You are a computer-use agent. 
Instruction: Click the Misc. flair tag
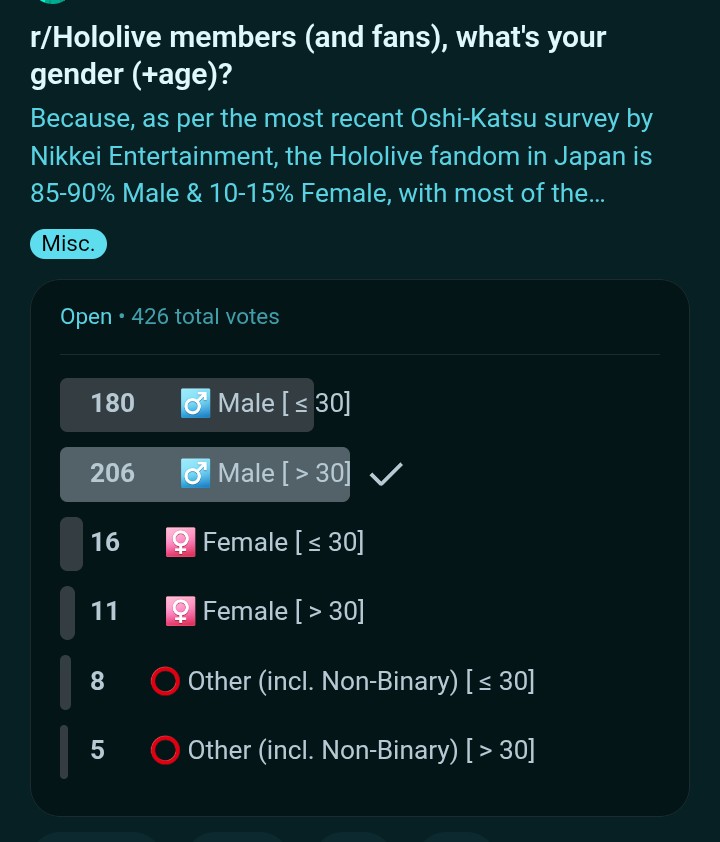(68, 243)
